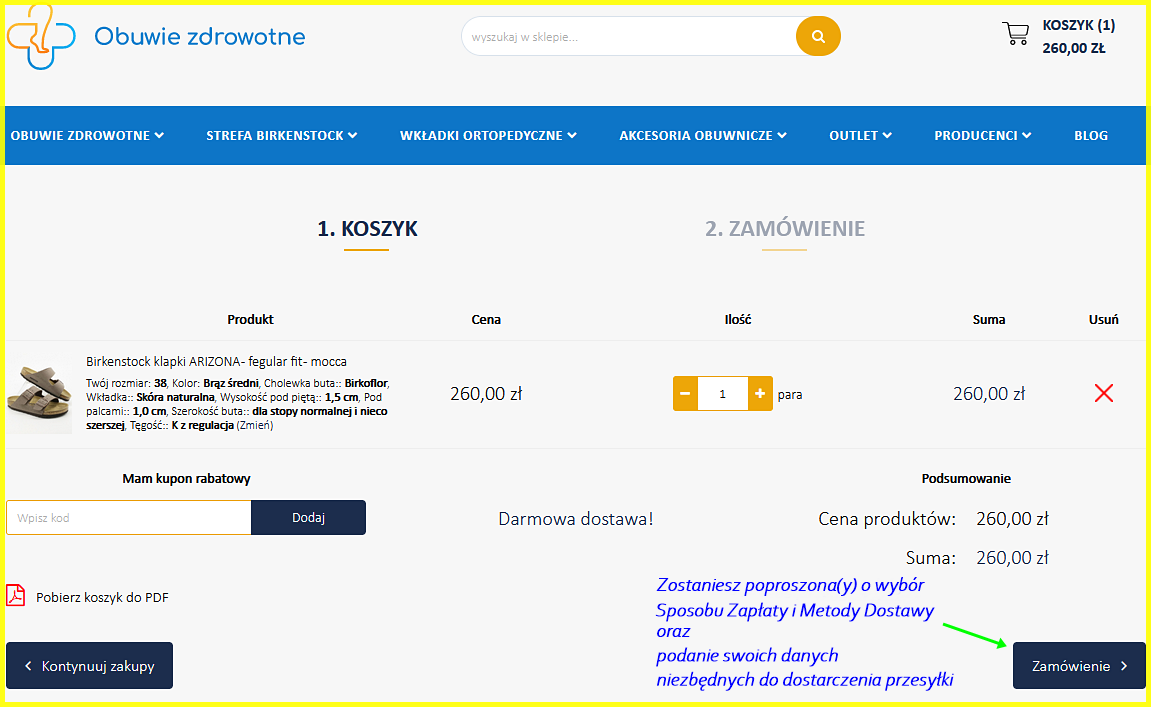Viewport: 1151px width, 707px height.
Task: Select the 1. Koszyk step tab
Action: coord(367,229)
